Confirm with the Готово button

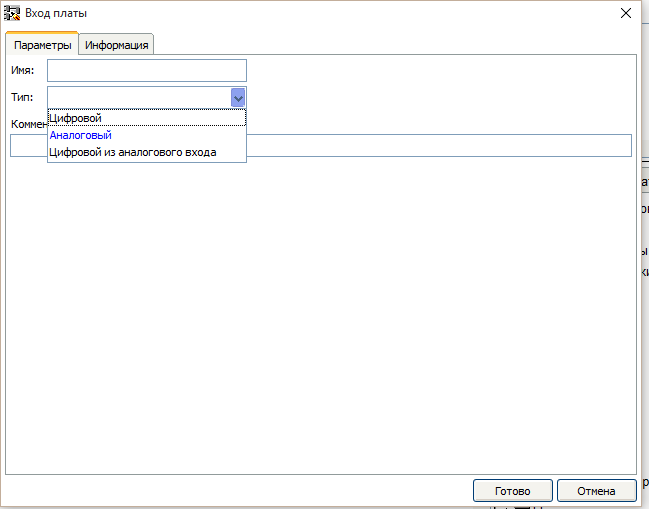coord(512,491)
